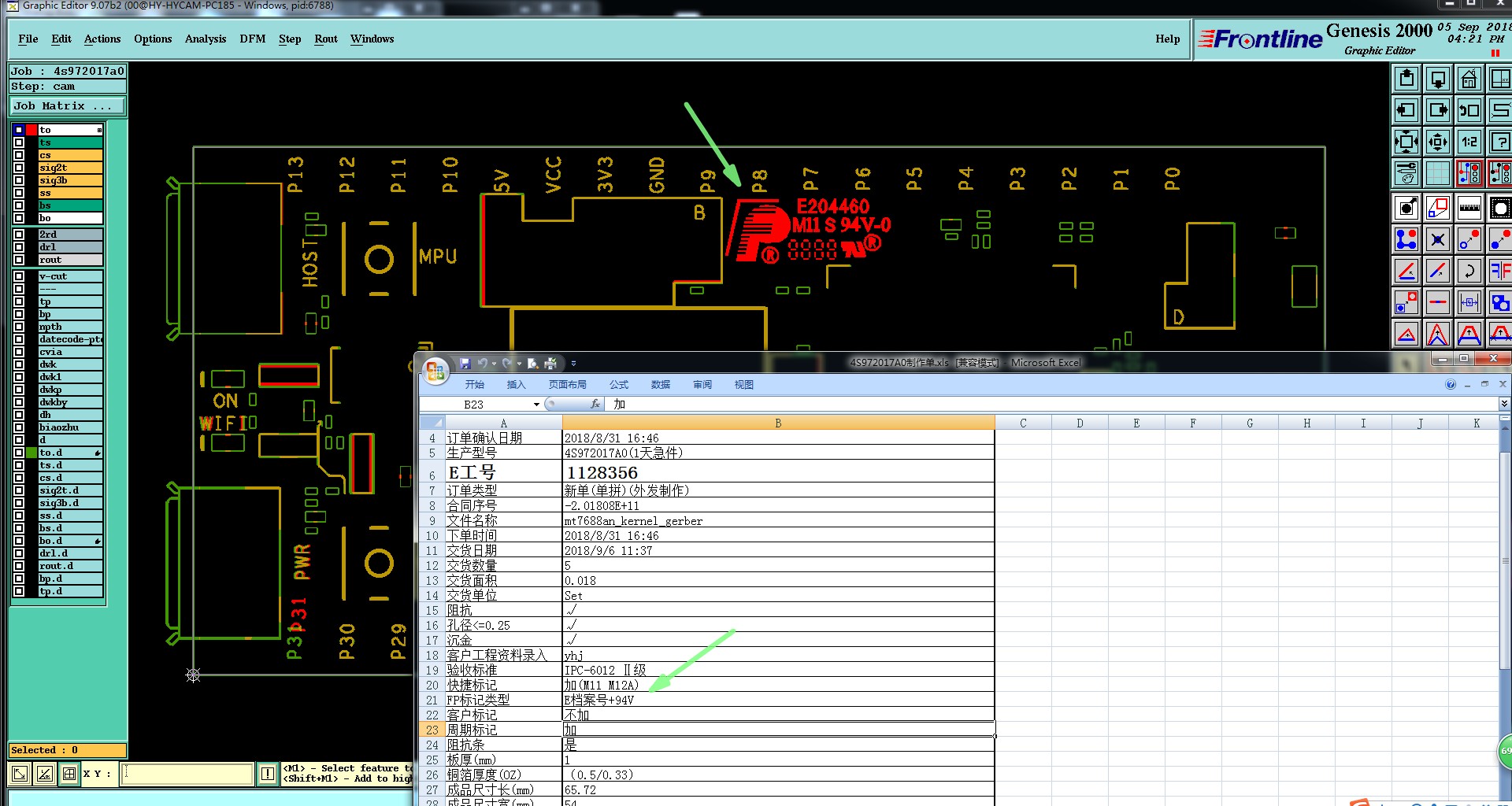The width and height of the screenshot is (1512, 806).
Task: Click the Print Preview icon in Excel
Action: pyautogui.click(x=533, y=363)
